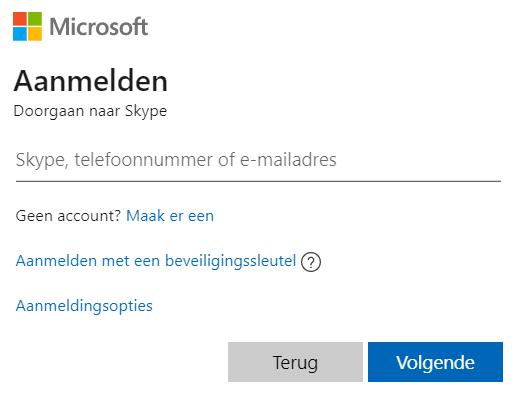
Task: Click the 'Geen account?' label
Action: pos(68,216)
